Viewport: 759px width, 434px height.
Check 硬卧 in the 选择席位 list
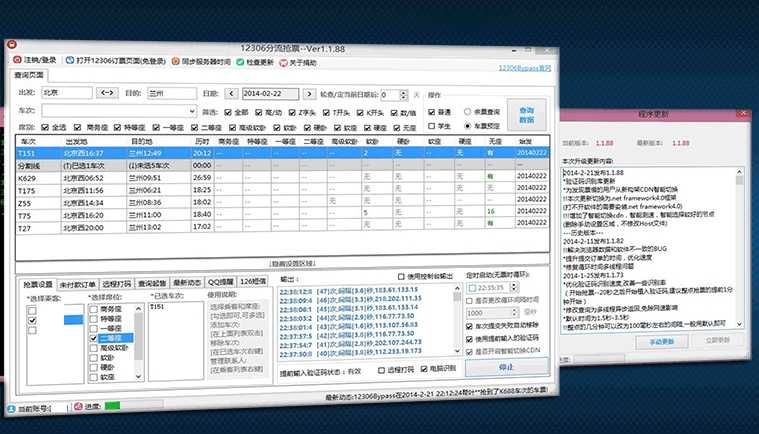pyautogui.click(x=94, y=368)
